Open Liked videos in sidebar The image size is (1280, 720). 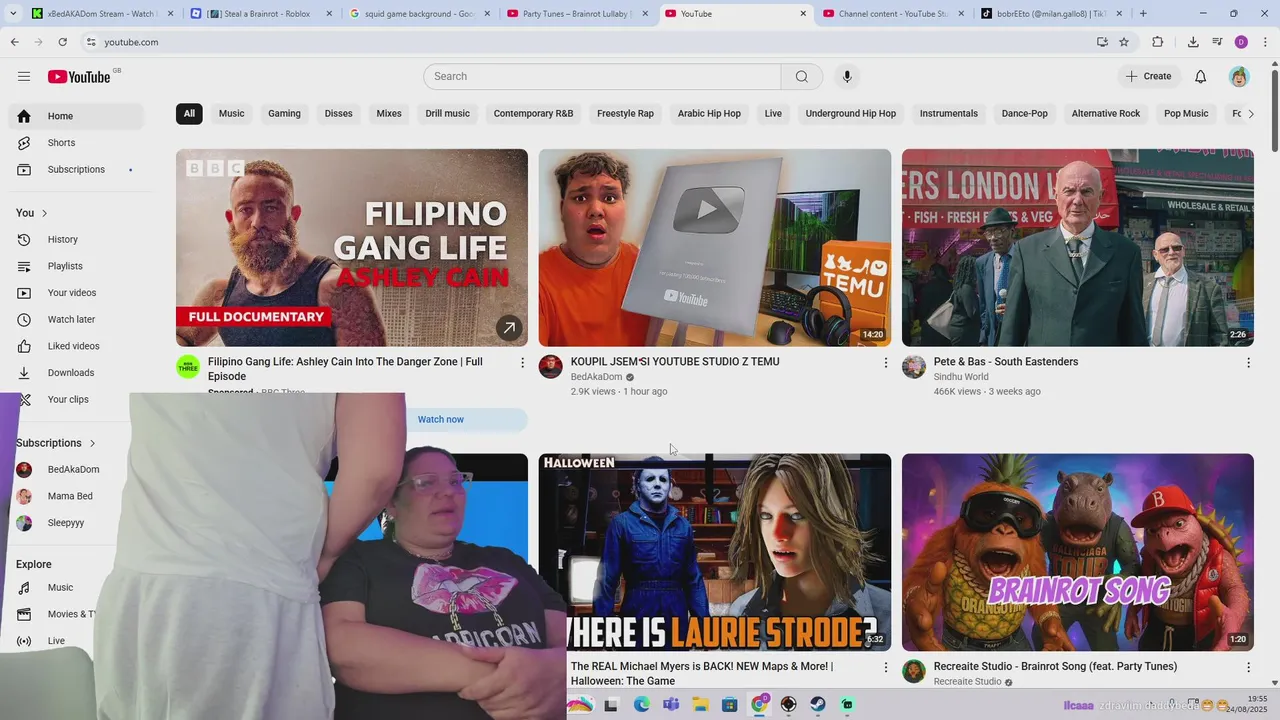76,346
